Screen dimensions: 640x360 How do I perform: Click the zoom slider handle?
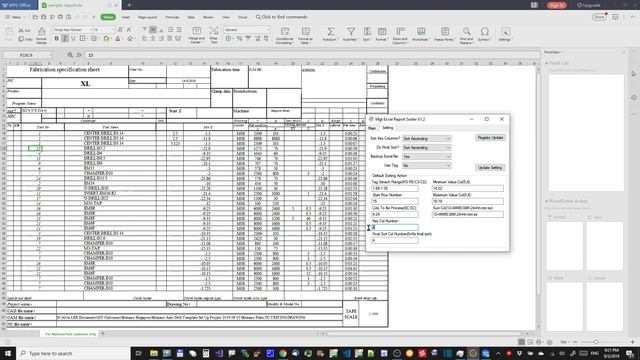[x=596, y=342]
